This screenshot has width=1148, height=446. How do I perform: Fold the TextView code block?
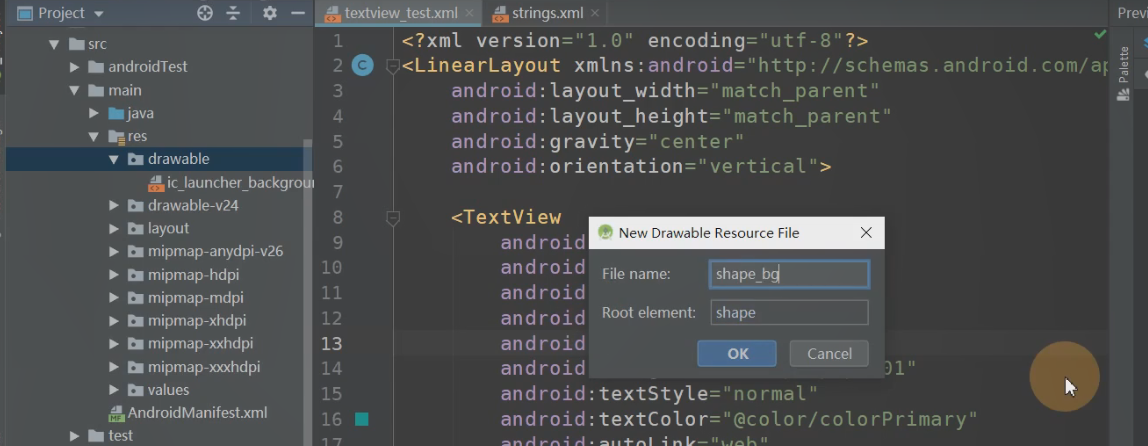pos(393,217)
